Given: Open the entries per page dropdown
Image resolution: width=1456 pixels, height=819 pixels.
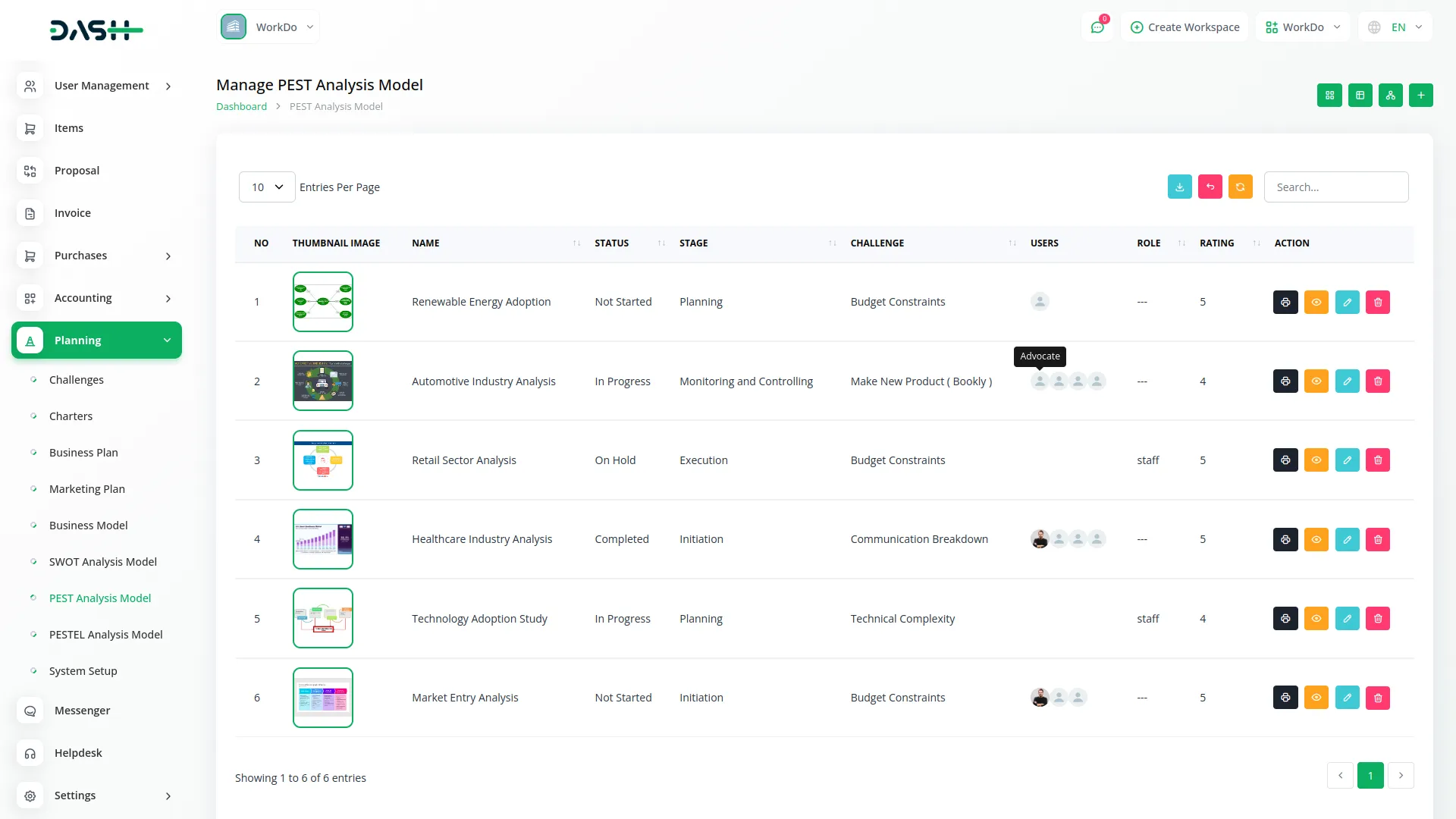Looking at the screenshot, I should tap(267, 187).
